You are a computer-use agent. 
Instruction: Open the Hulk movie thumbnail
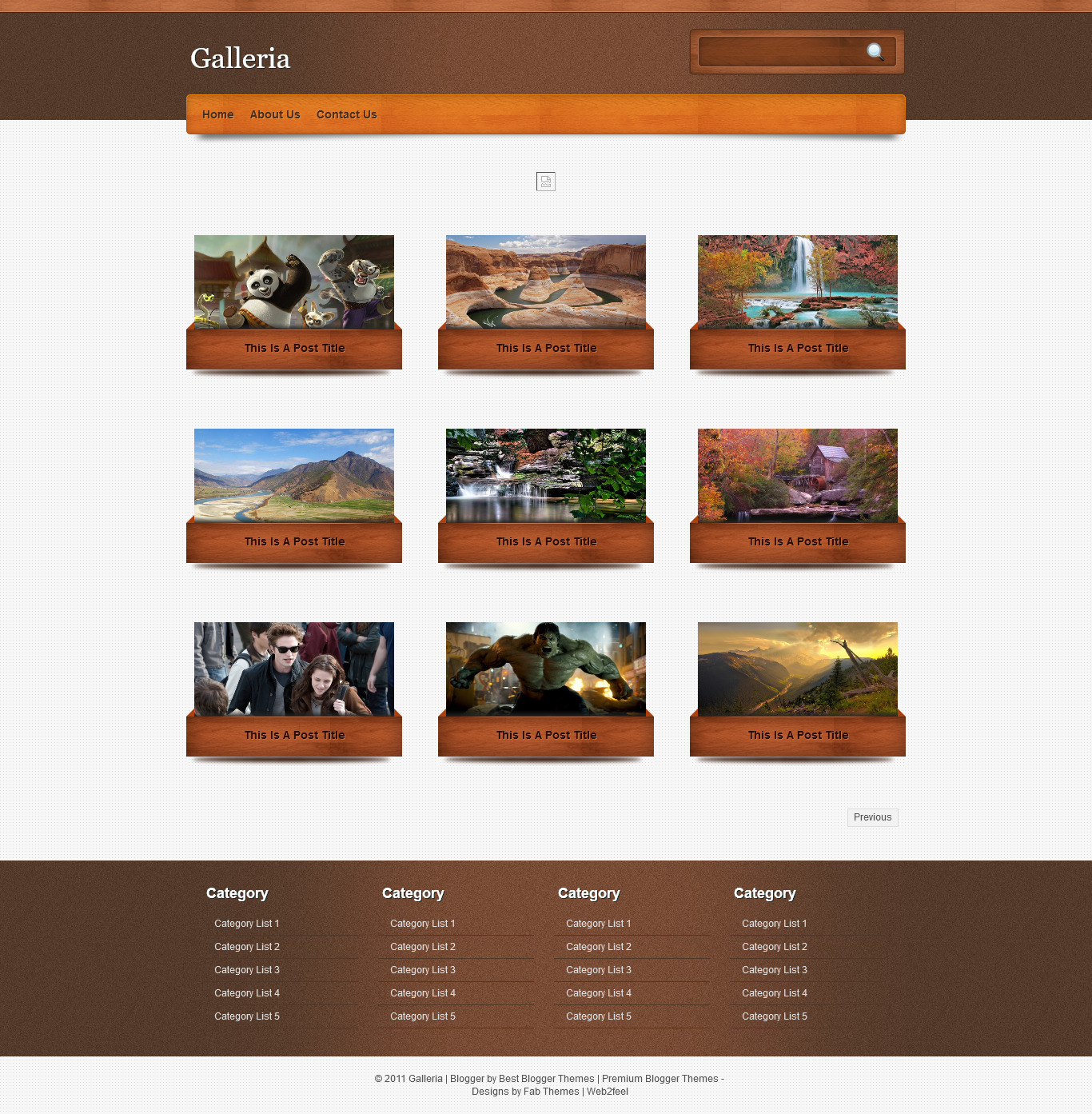[546, 669]
